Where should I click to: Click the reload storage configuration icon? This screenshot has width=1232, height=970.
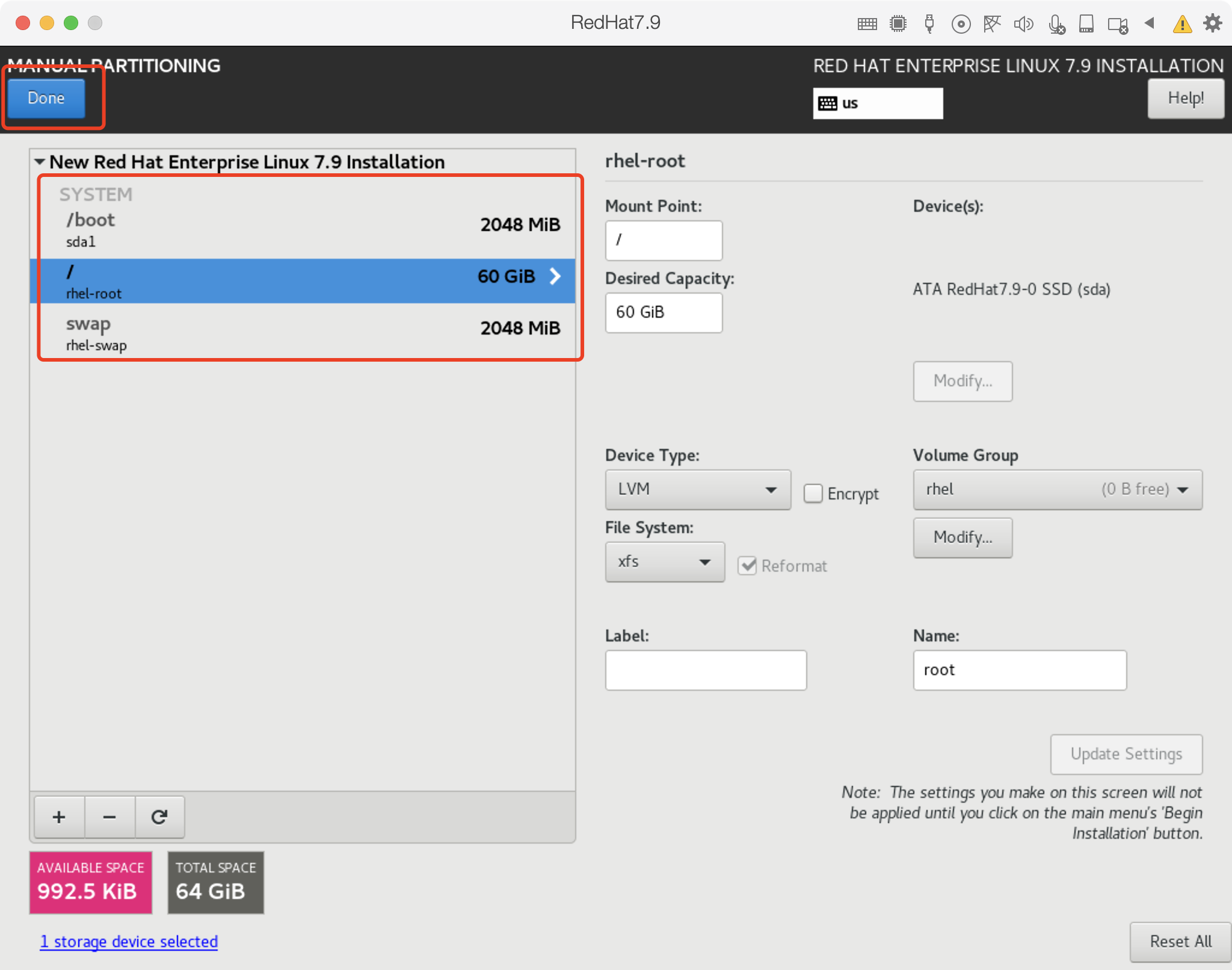click(159, 817)
